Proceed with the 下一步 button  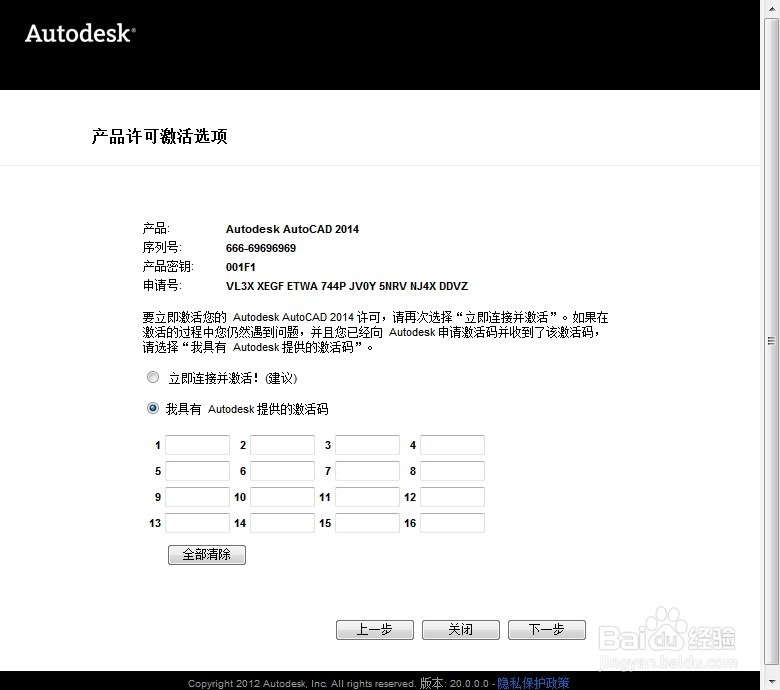click(x=547, y=630)
